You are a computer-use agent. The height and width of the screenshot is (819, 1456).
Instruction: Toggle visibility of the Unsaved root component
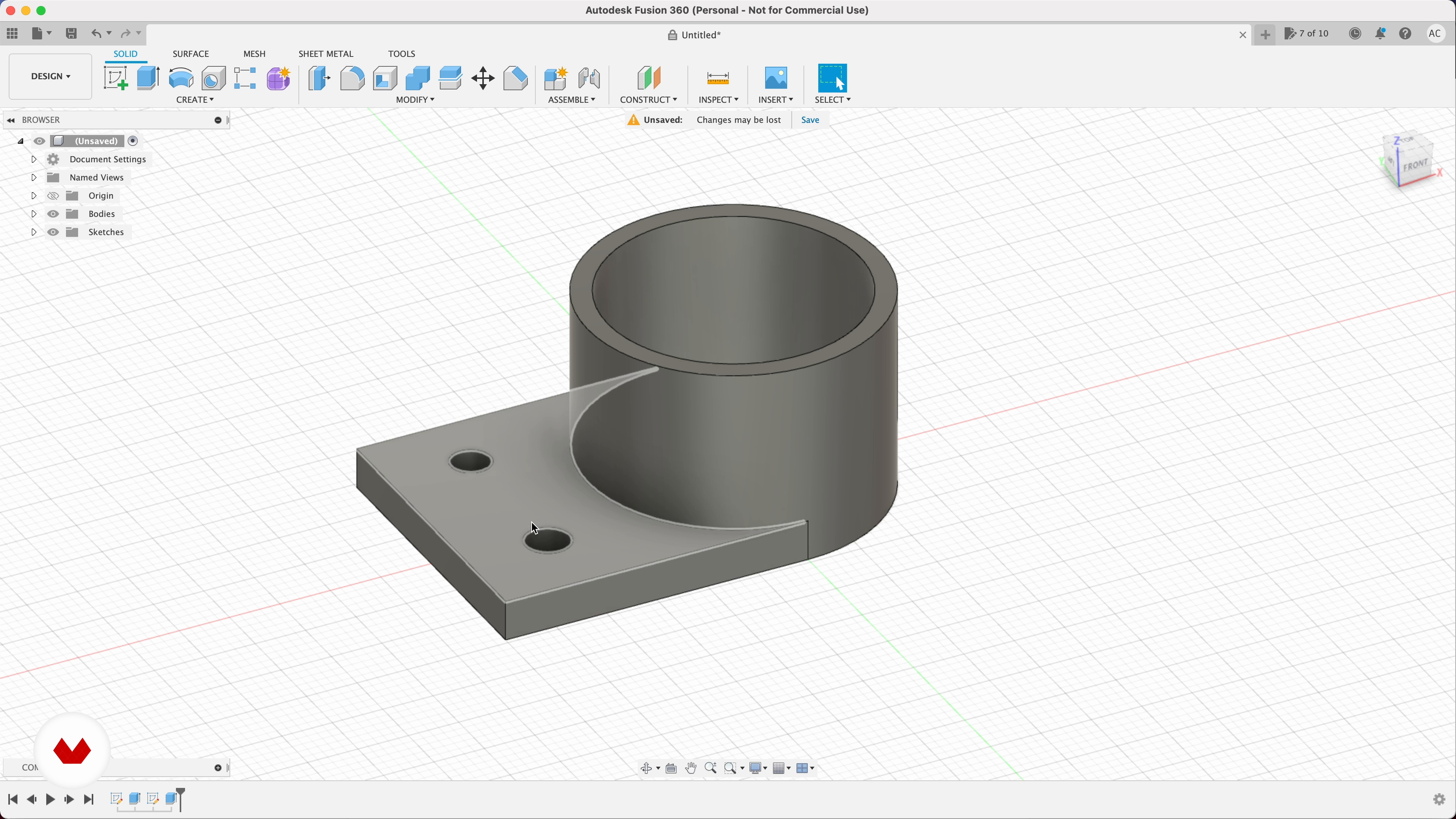point(39,141)
